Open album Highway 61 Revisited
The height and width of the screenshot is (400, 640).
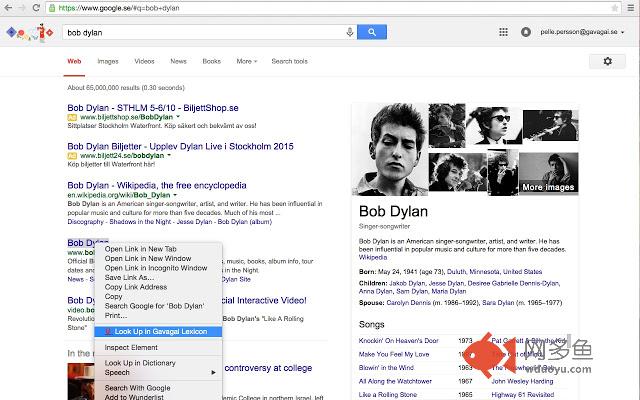click(522, 395)
